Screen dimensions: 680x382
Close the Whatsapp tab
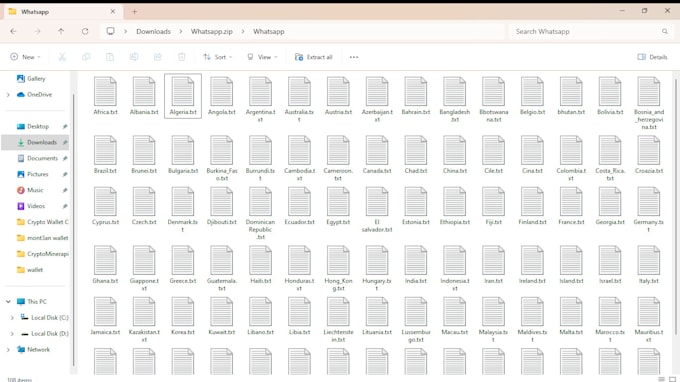[x=113, y=12]
